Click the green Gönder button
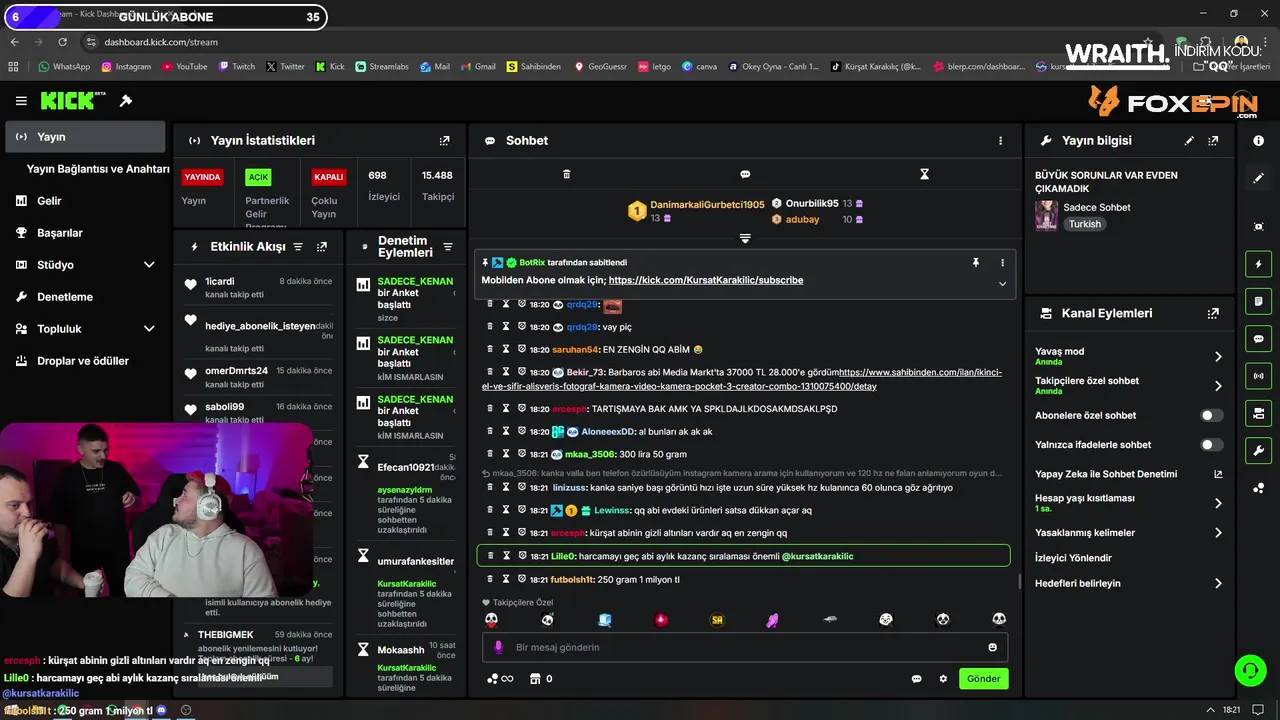 click(983, 679)
